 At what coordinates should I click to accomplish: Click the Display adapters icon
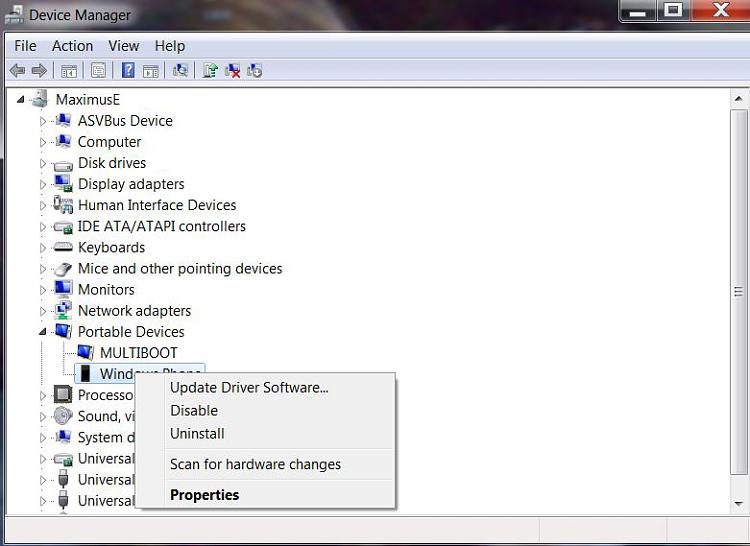[x=63, y=183]
